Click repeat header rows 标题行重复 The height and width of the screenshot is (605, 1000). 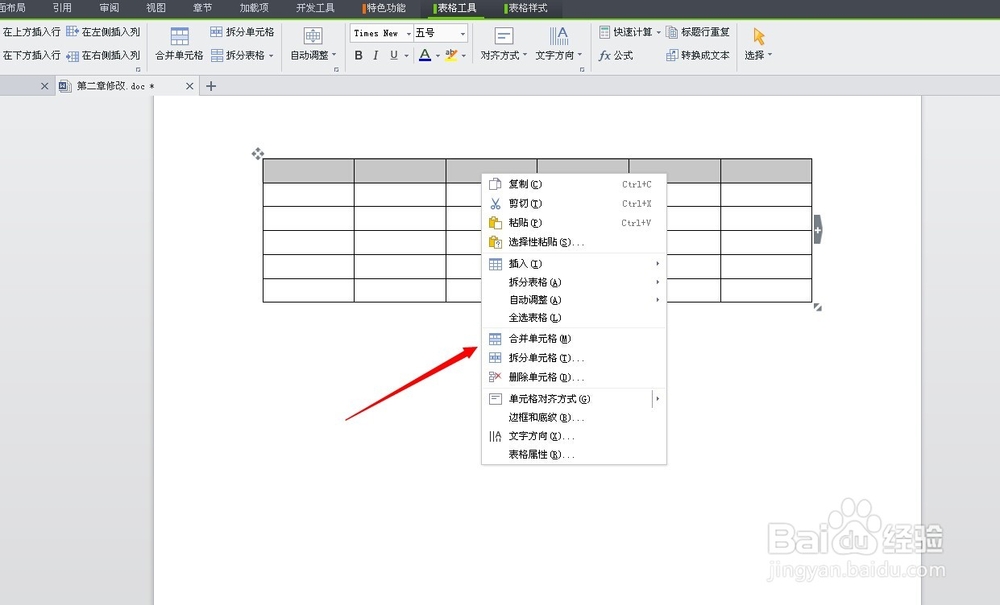tap(698, 32)
